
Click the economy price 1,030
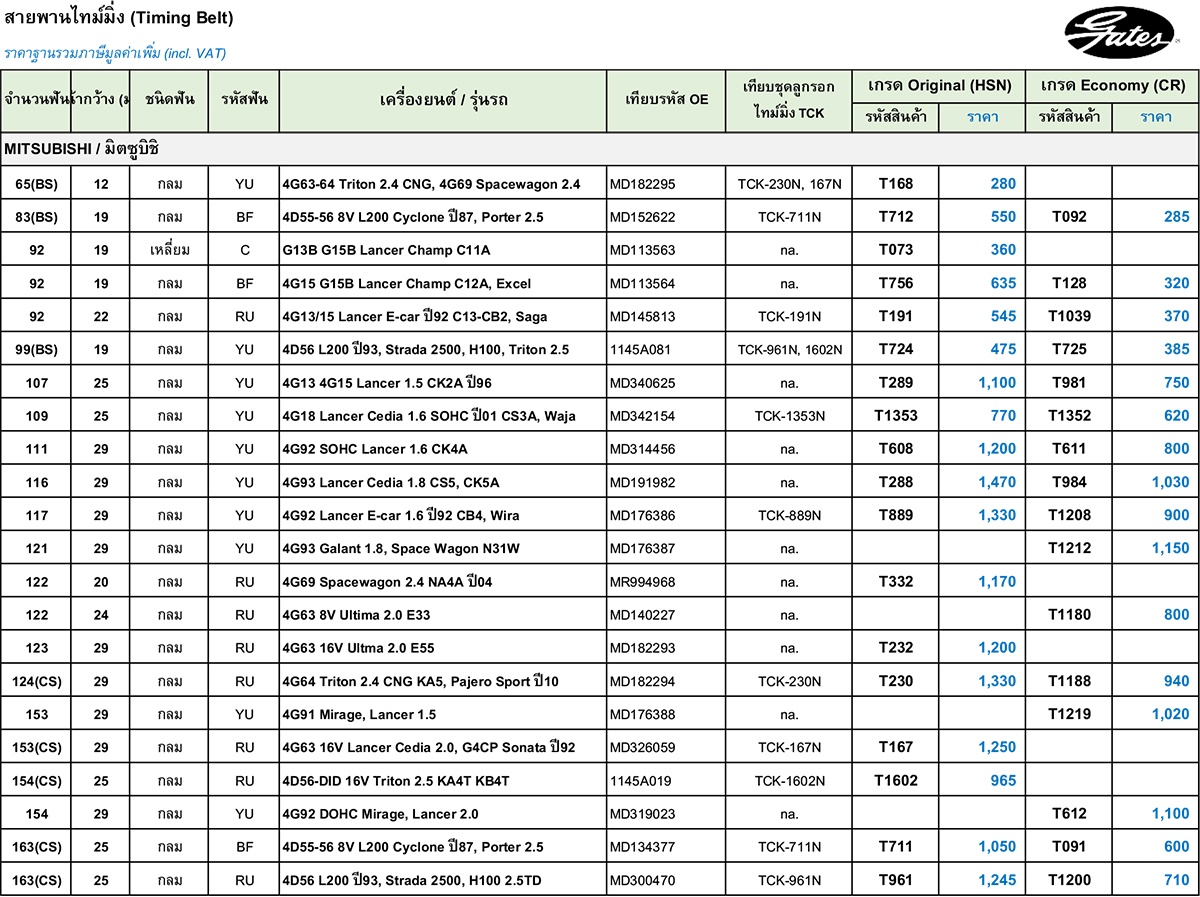click(x=1171, y=482)
